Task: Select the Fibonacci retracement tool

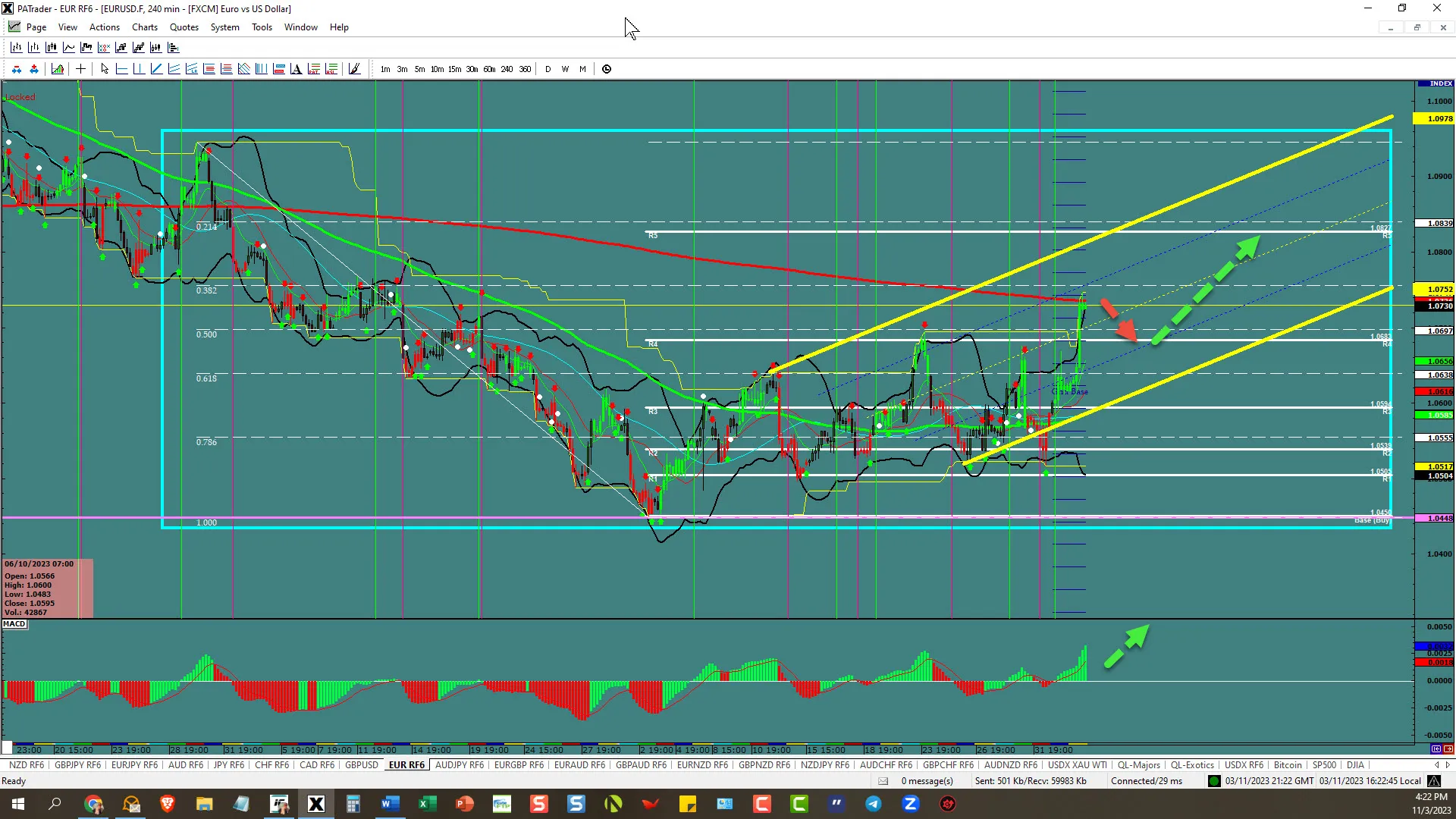Action: point(209,69)
